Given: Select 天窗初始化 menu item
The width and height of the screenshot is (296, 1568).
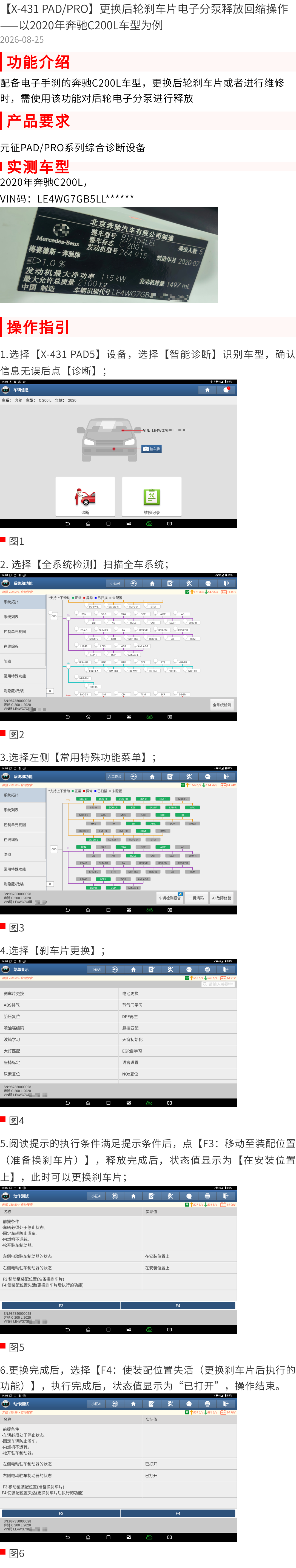Looking at the screenshot, I should (x=178, y=1040).
